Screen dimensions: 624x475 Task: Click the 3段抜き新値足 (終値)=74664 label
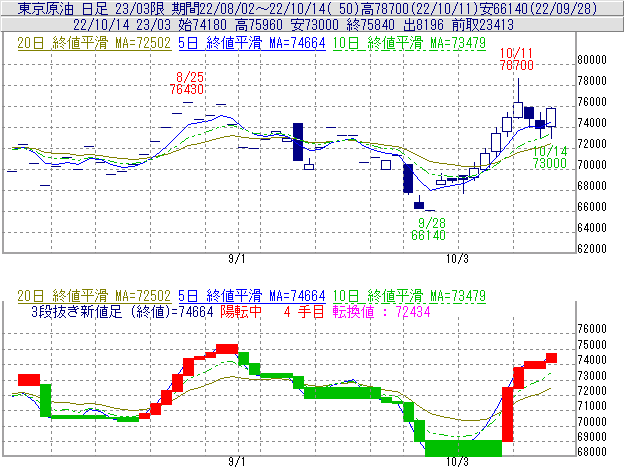[123, 311]
